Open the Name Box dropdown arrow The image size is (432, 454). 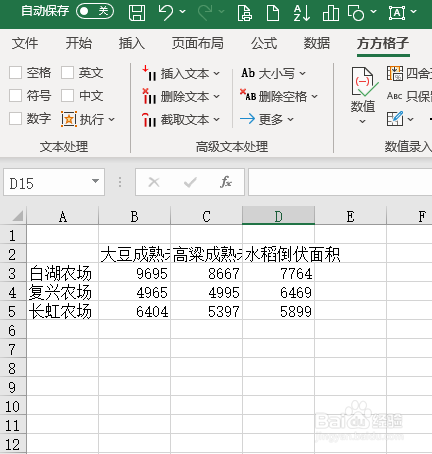click(95, 181)
